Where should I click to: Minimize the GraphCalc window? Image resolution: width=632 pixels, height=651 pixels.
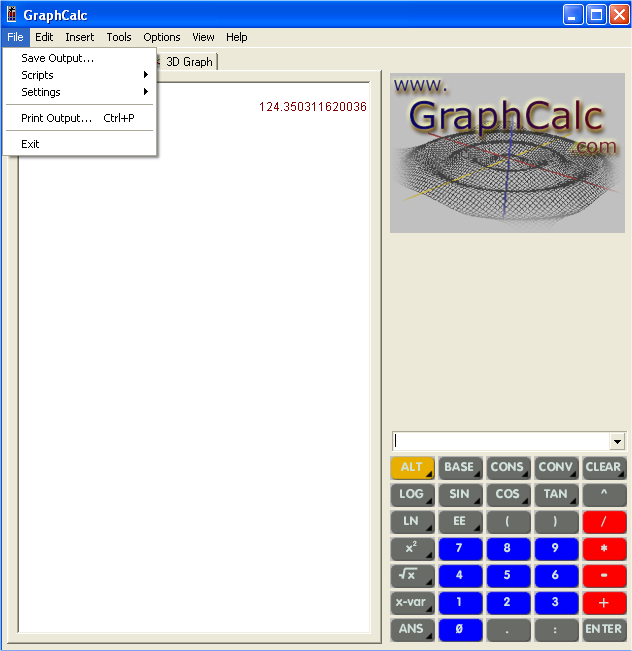pos(573,15)
